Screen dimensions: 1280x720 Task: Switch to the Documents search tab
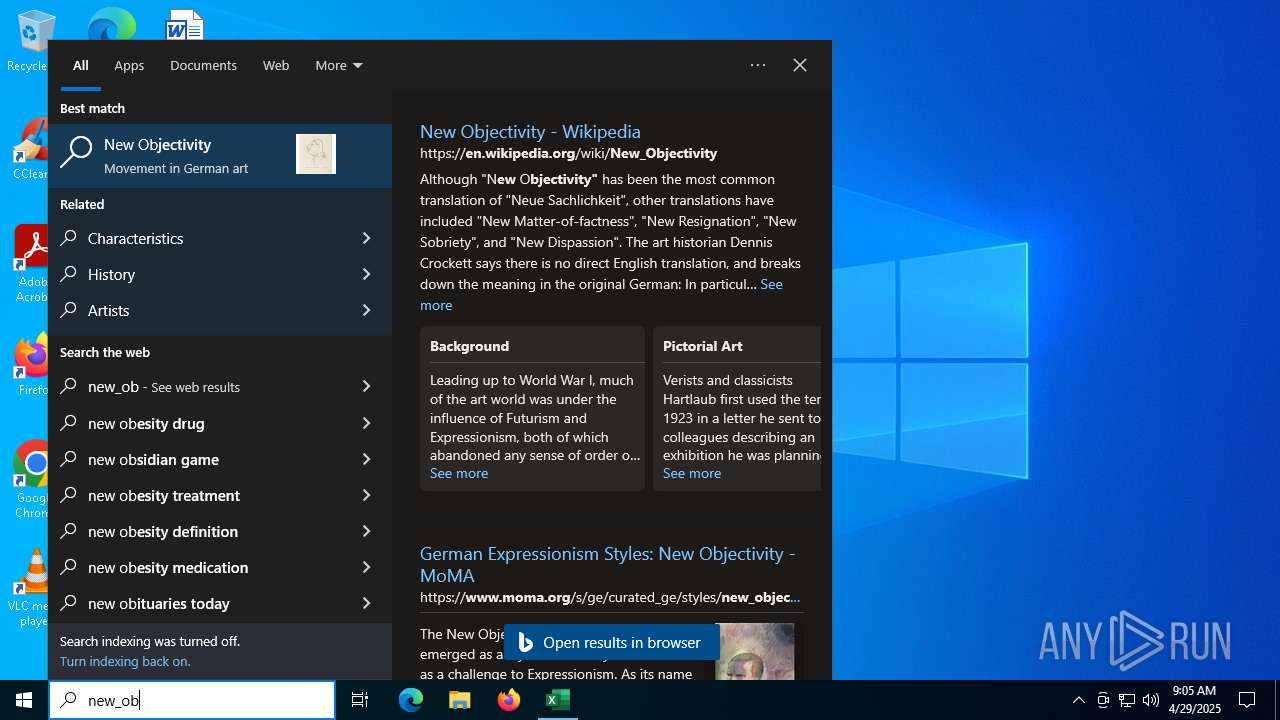(203, 65)
